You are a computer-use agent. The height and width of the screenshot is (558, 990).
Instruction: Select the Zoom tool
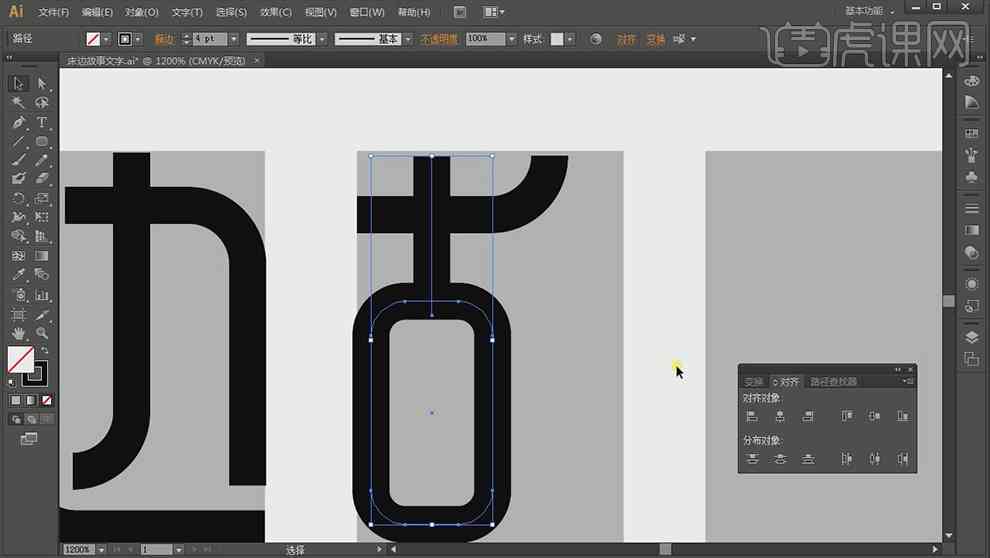point(42,333)
